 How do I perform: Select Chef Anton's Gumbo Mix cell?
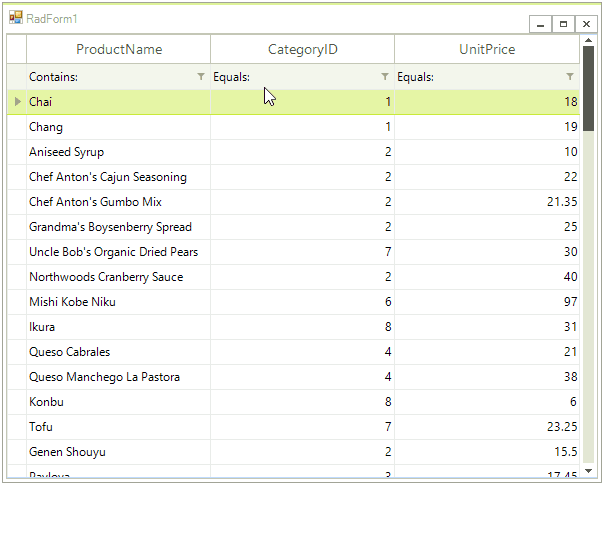[x=118, y=202]
